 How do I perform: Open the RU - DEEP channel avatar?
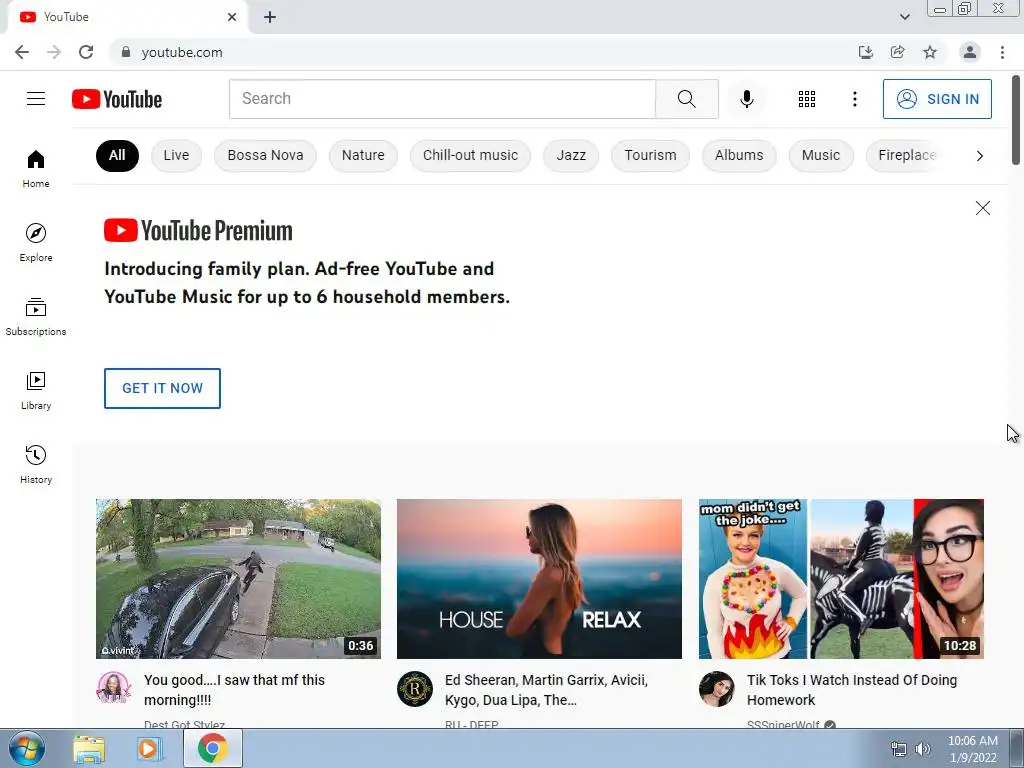click(x=415, y=688)
